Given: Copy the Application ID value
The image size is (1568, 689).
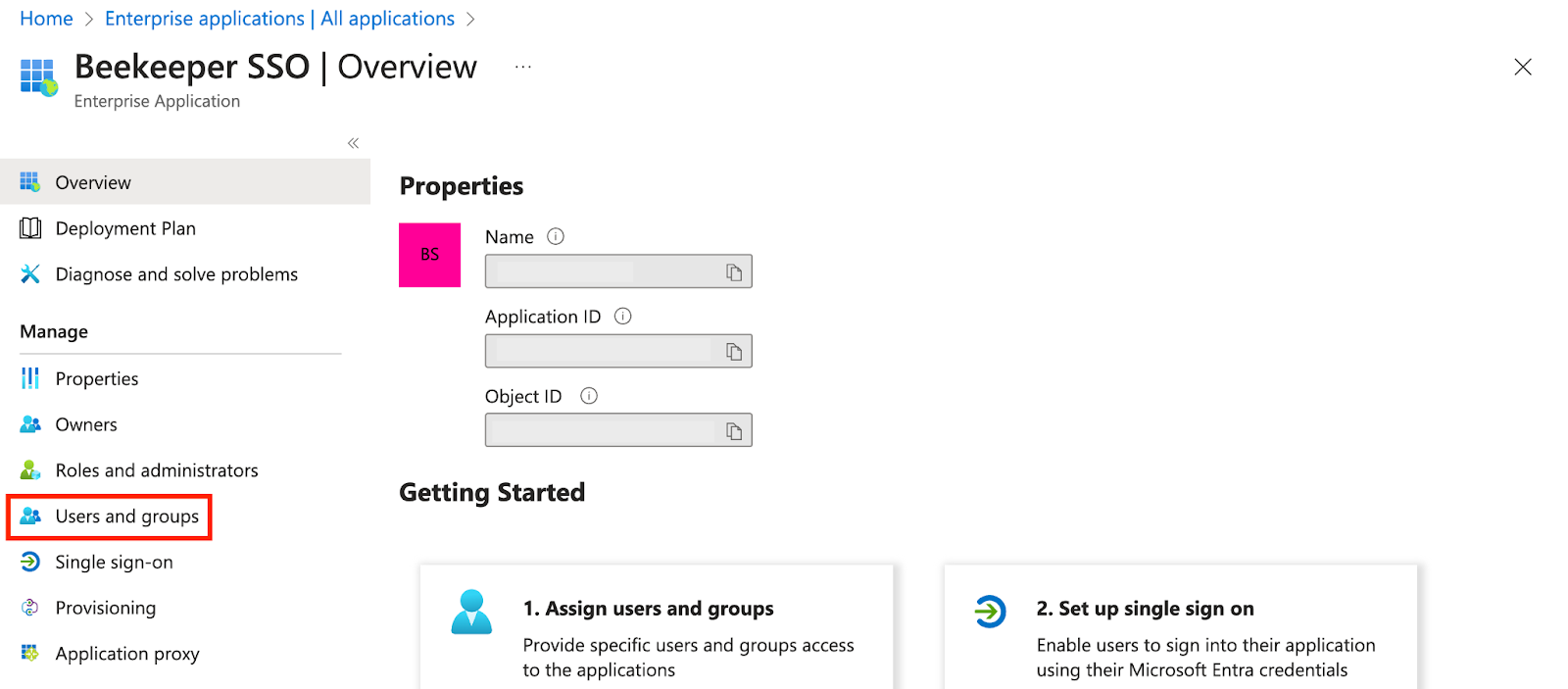Looking at the screenshot, I should coord(734,351).
